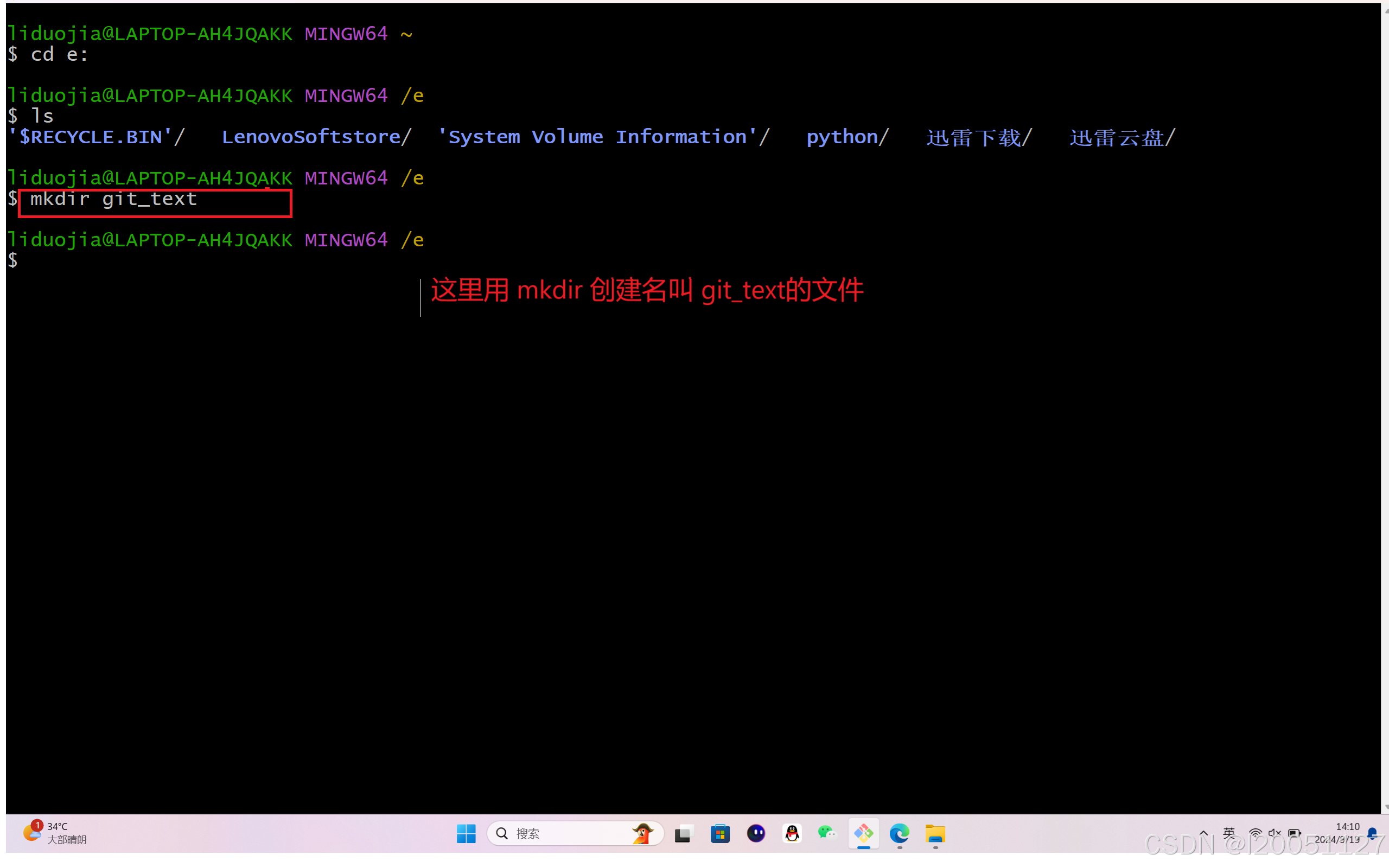This screenshot has width=1389, height=868.
Task: Open File Explorer from the taskbar
Action: point(935,833)
